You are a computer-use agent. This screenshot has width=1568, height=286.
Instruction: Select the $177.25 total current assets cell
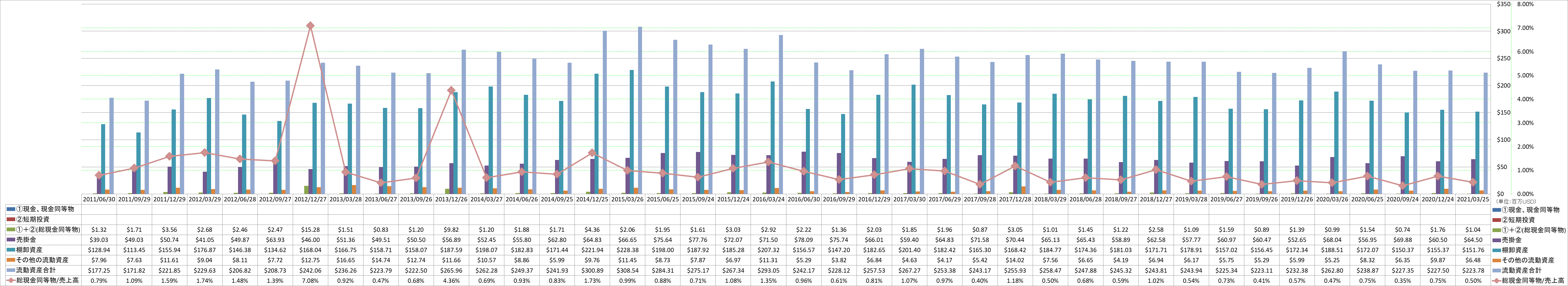(x=99, y=270)
